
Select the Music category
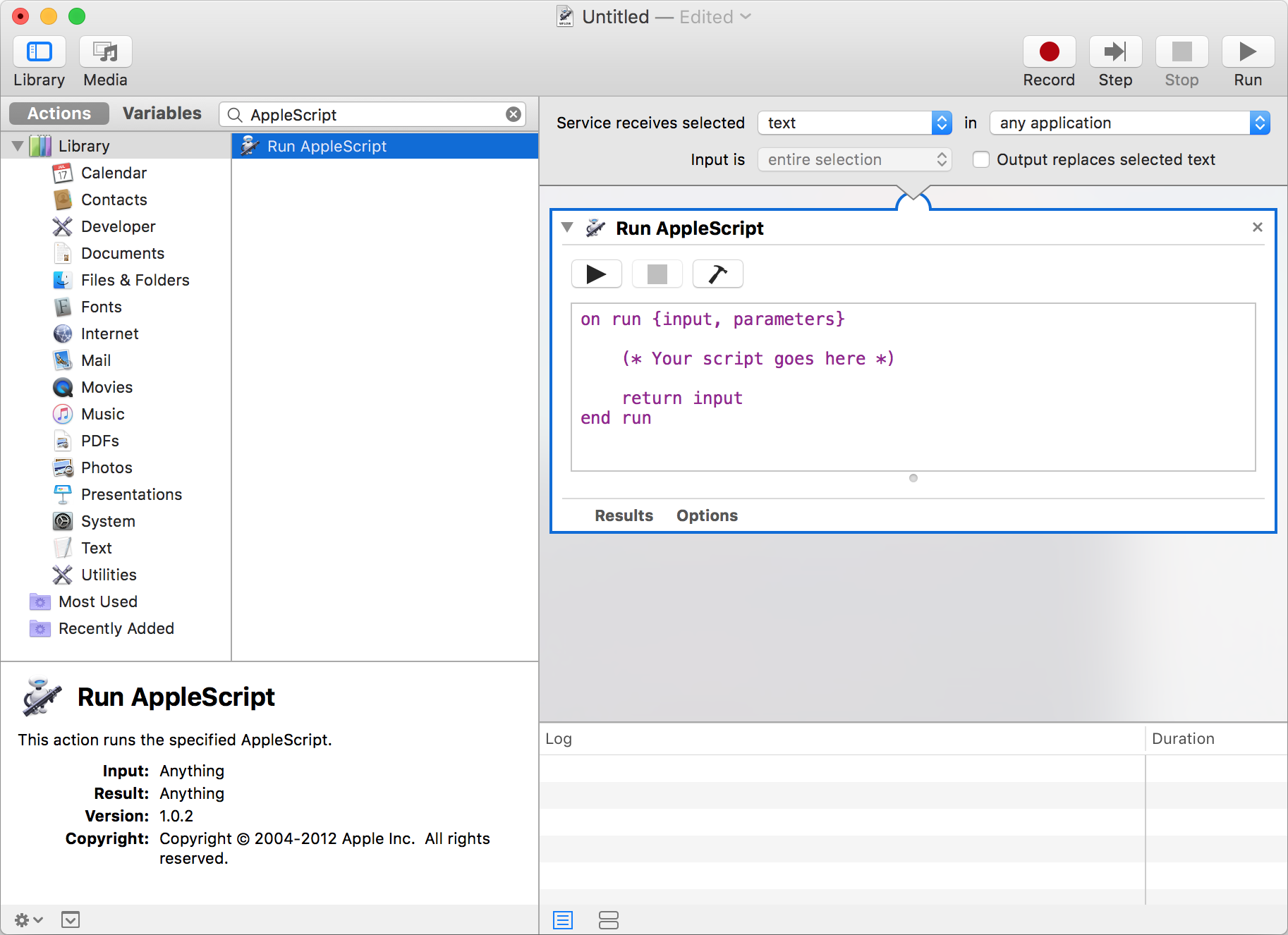coord(102,414)
